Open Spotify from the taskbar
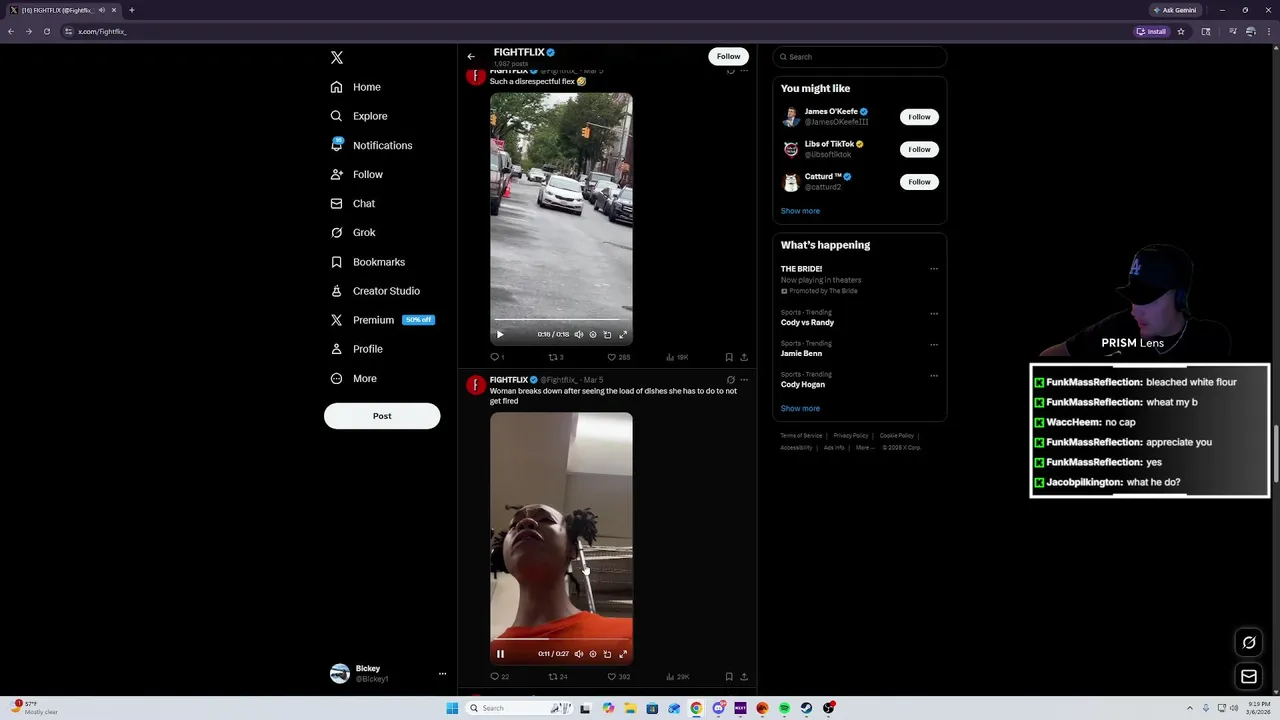Image resolution: width=1280 pixels, height=720 pixels. click(x=784, y=708)
